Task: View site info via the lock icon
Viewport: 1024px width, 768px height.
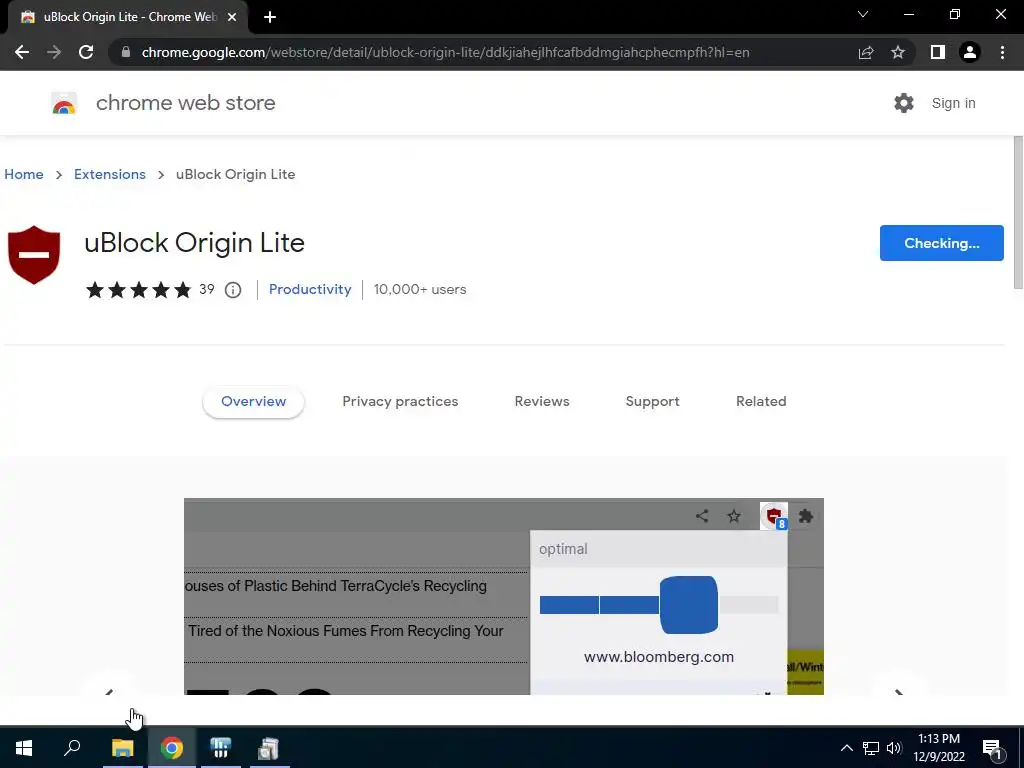Action: 125,52
